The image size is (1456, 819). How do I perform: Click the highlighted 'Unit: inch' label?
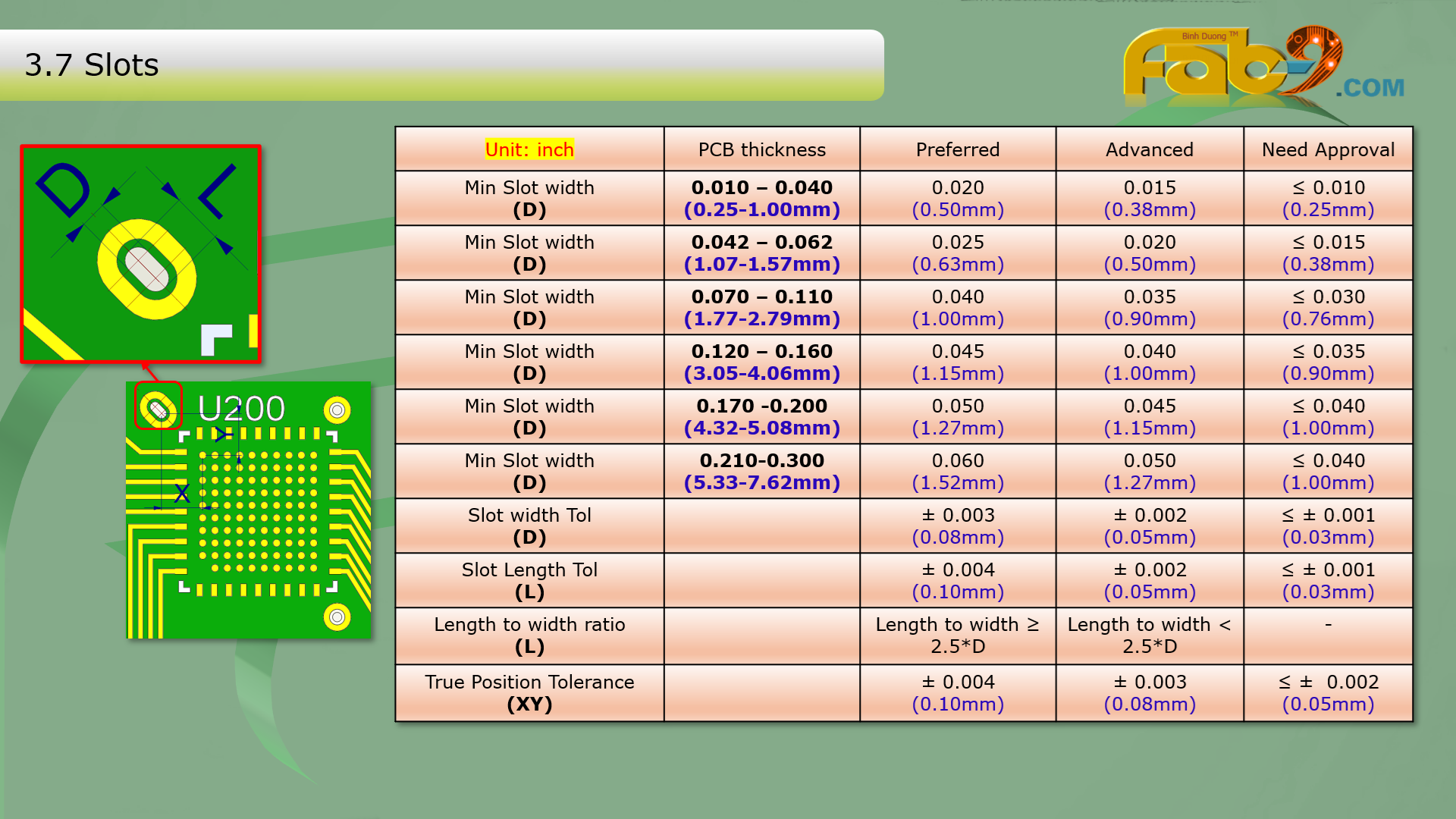[529, 149]
